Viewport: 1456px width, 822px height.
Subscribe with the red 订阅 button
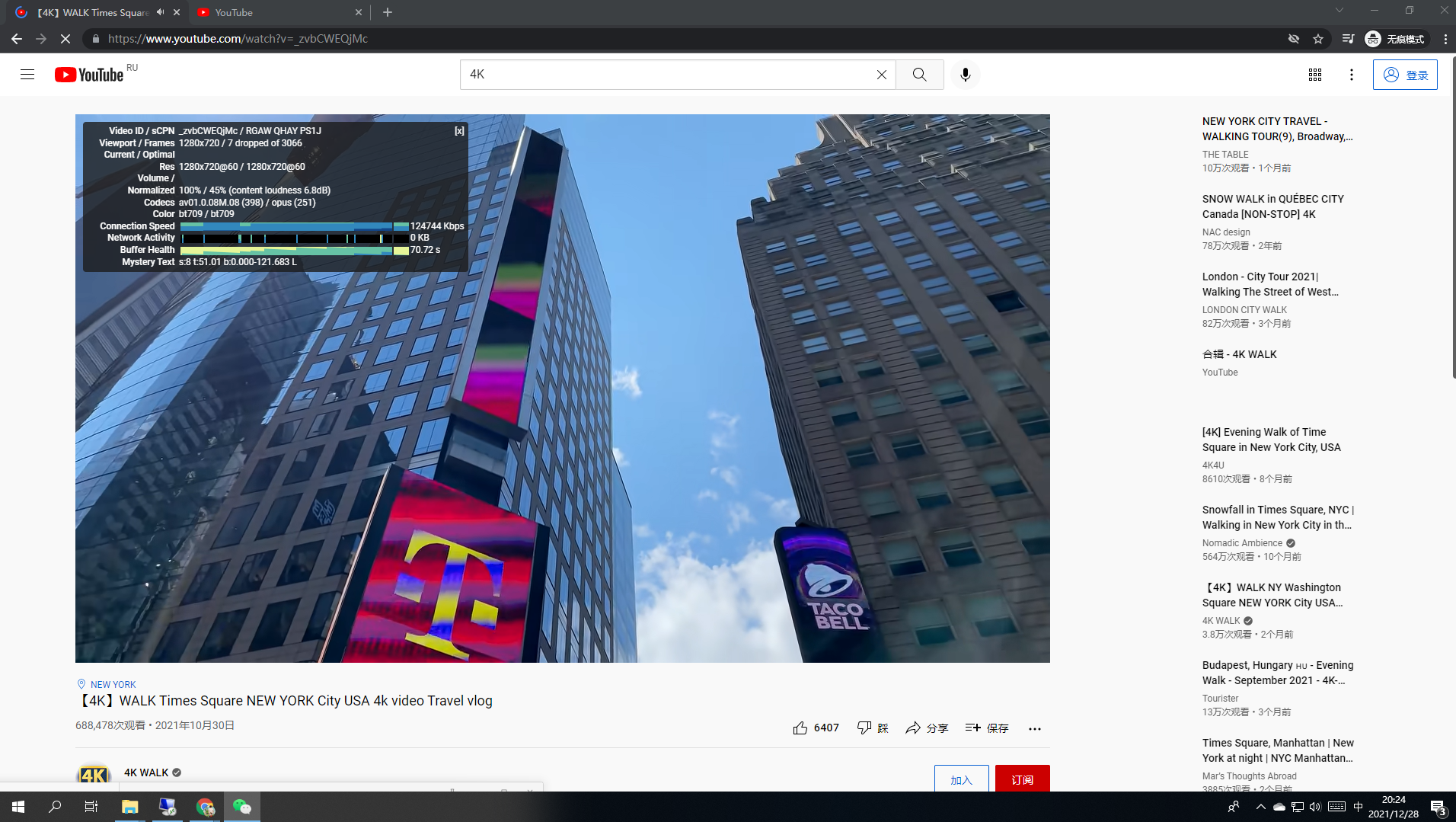click(x=1022, y=779)
